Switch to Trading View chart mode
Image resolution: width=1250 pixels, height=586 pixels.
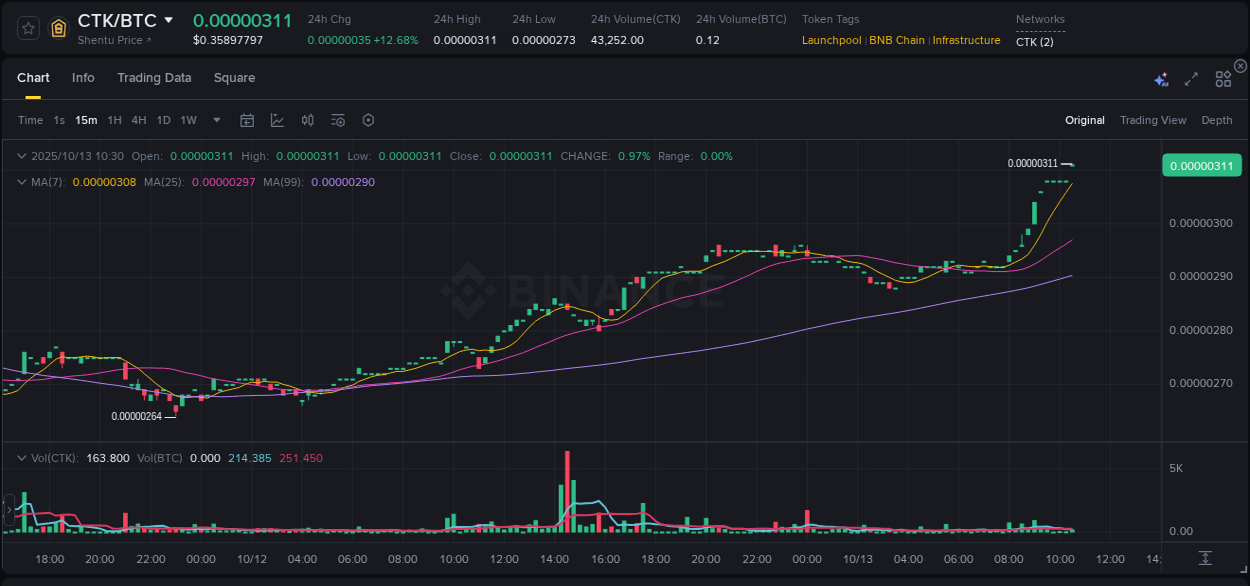(x=1153, y=120)
